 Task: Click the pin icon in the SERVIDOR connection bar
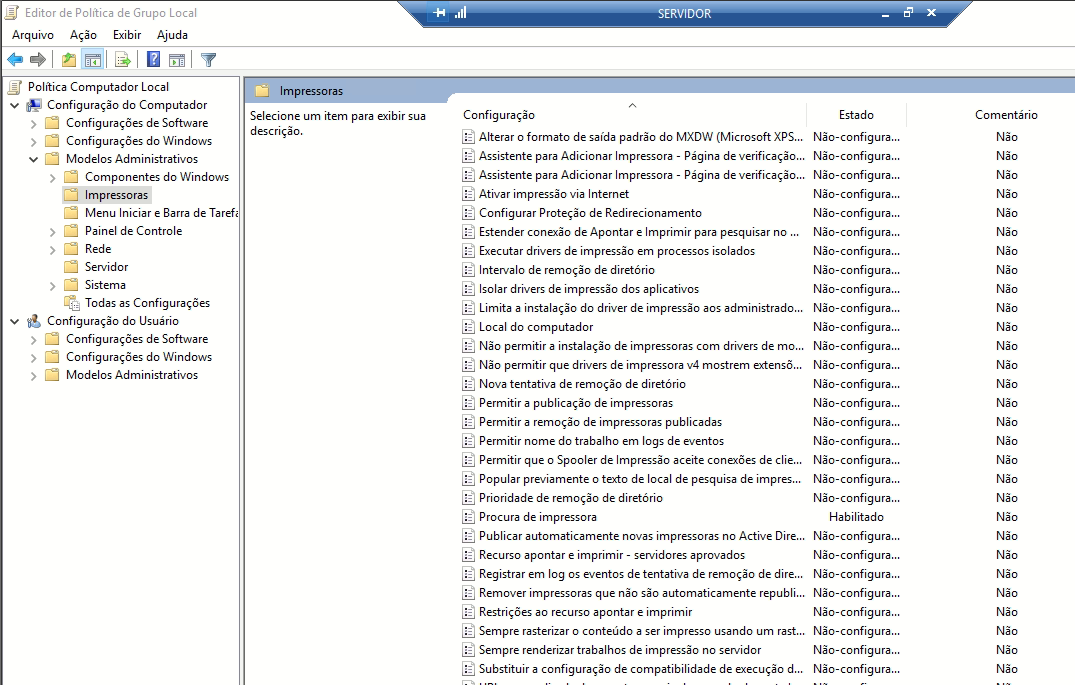coord(439,12)
